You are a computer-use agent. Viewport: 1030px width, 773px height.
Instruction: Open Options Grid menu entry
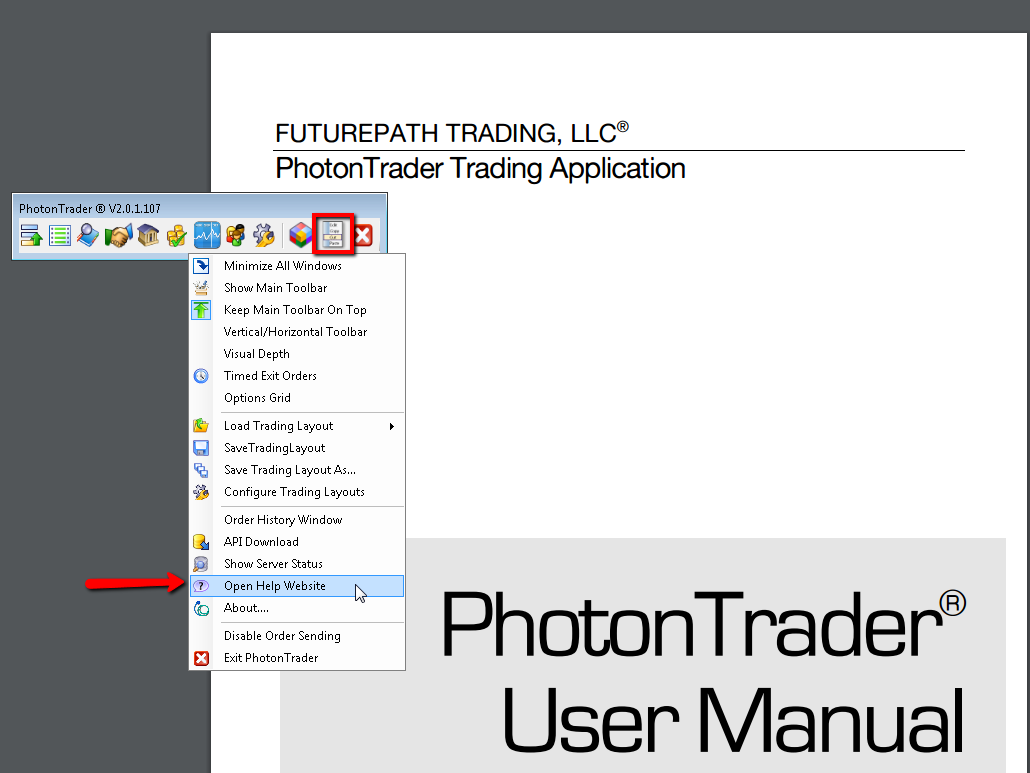(297, 398)
